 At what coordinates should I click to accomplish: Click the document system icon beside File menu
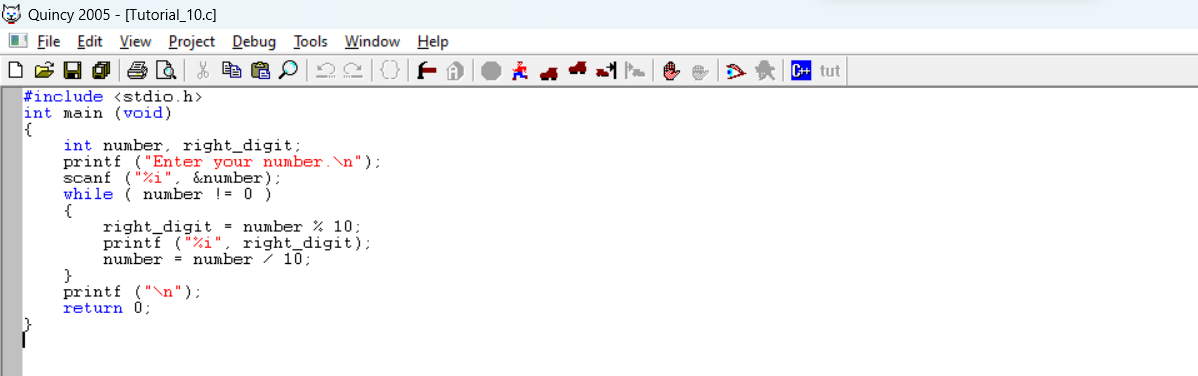18,41
